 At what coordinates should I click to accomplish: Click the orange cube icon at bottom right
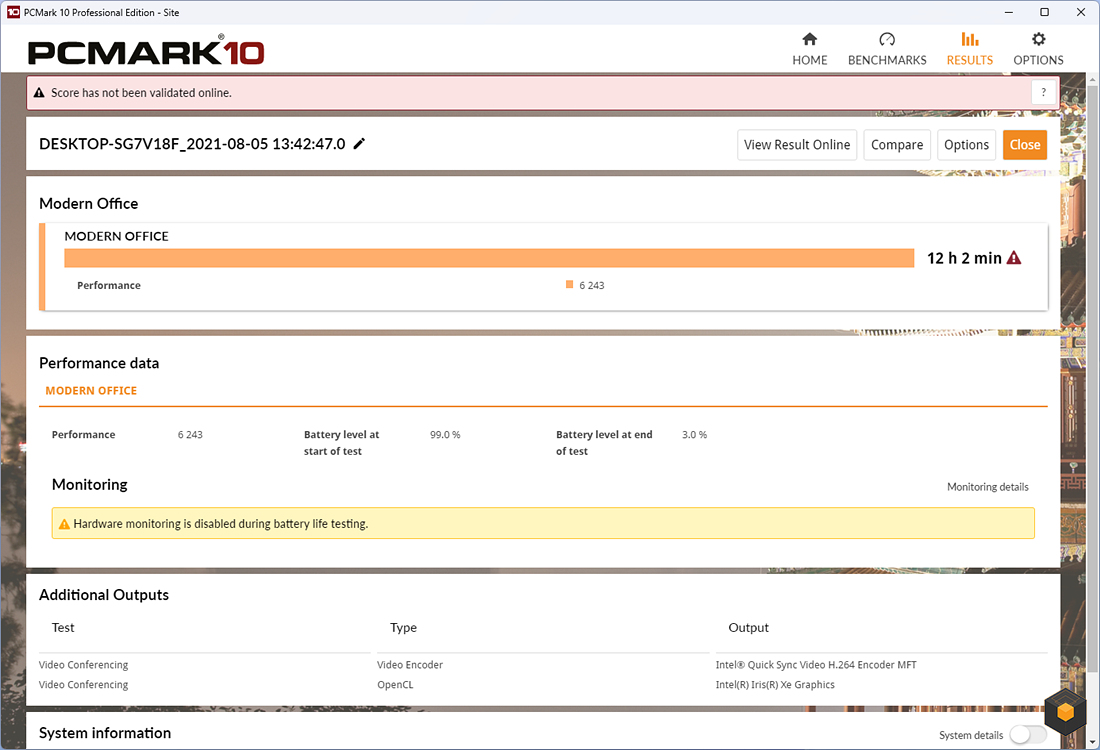pos(1065,711)
